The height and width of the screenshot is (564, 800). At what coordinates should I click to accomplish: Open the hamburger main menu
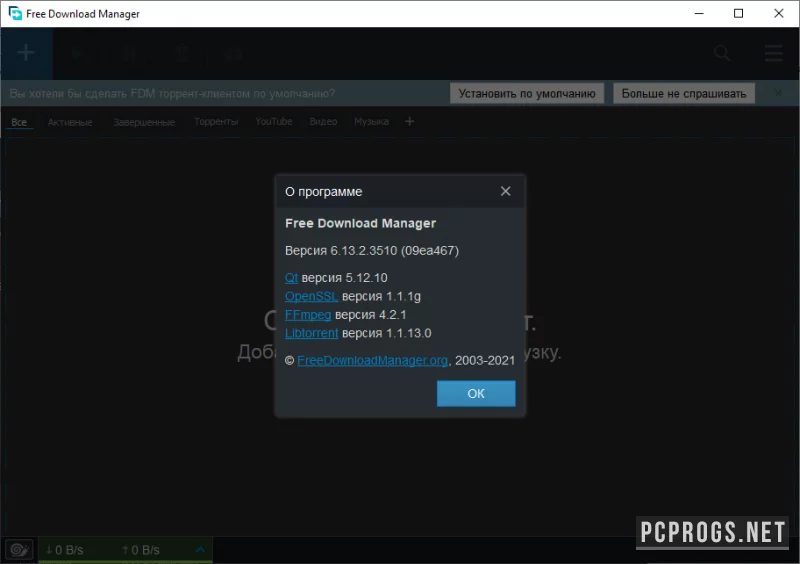(x=773, y=53)
